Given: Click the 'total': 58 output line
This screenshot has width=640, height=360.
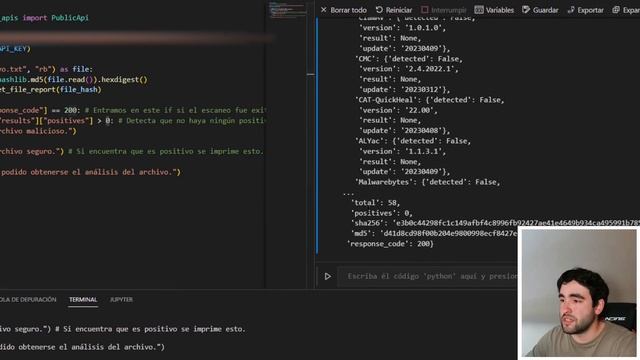Looking at the screenshot, I should point(375,202).
